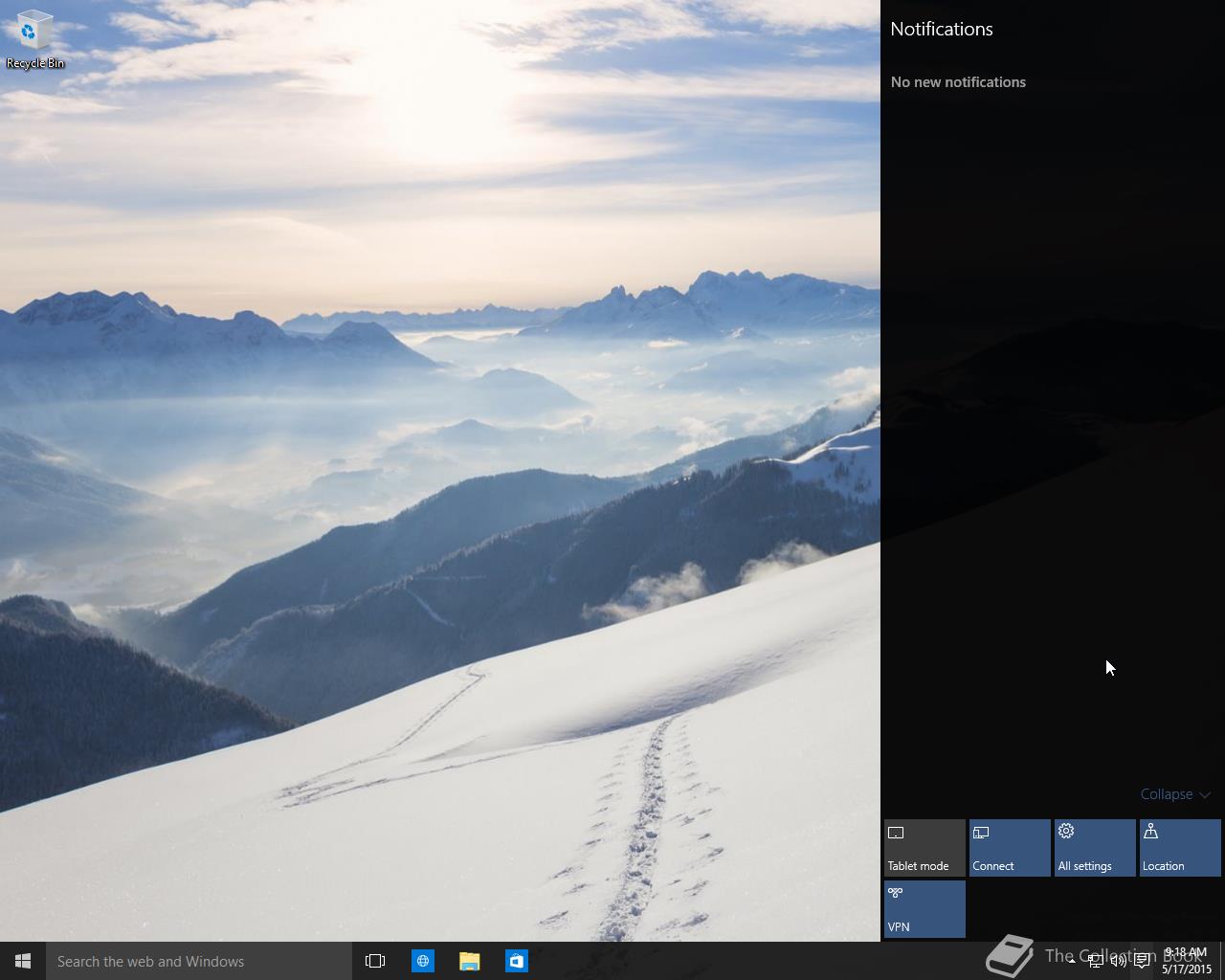Open Task View from the taskbar

[375, 961]
